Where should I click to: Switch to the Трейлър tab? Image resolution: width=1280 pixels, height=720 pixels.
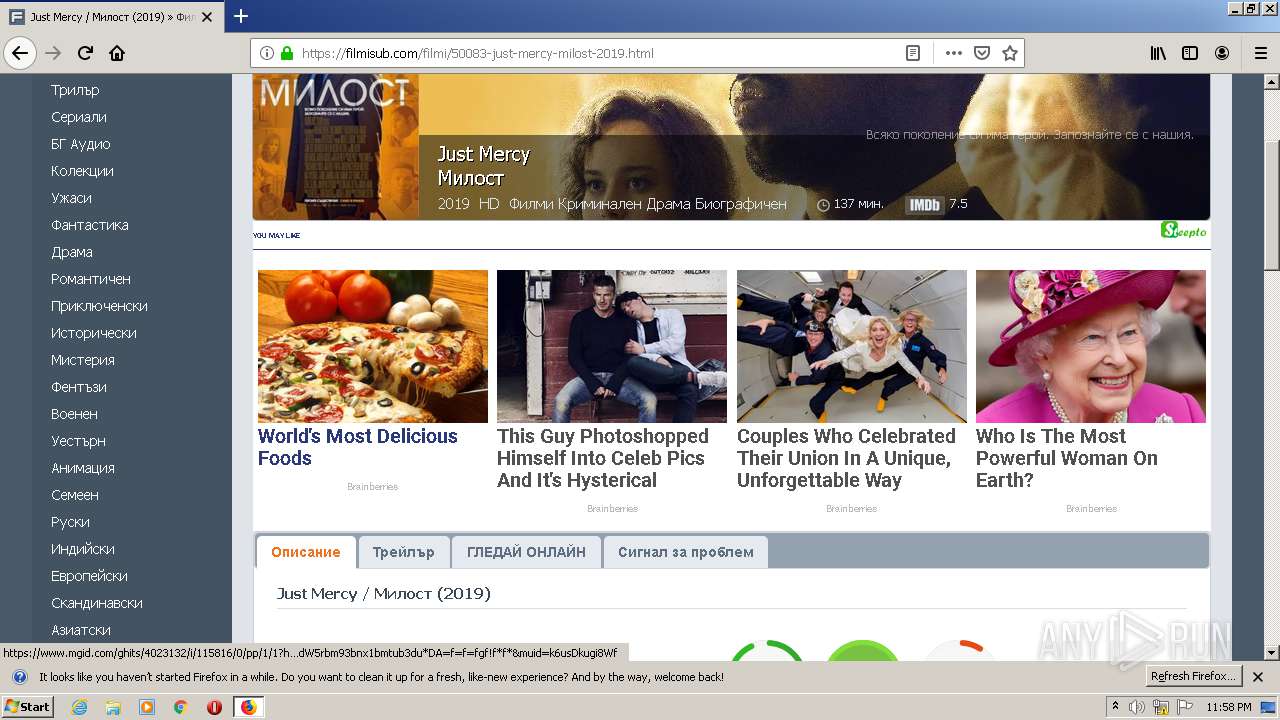[403, 552]
